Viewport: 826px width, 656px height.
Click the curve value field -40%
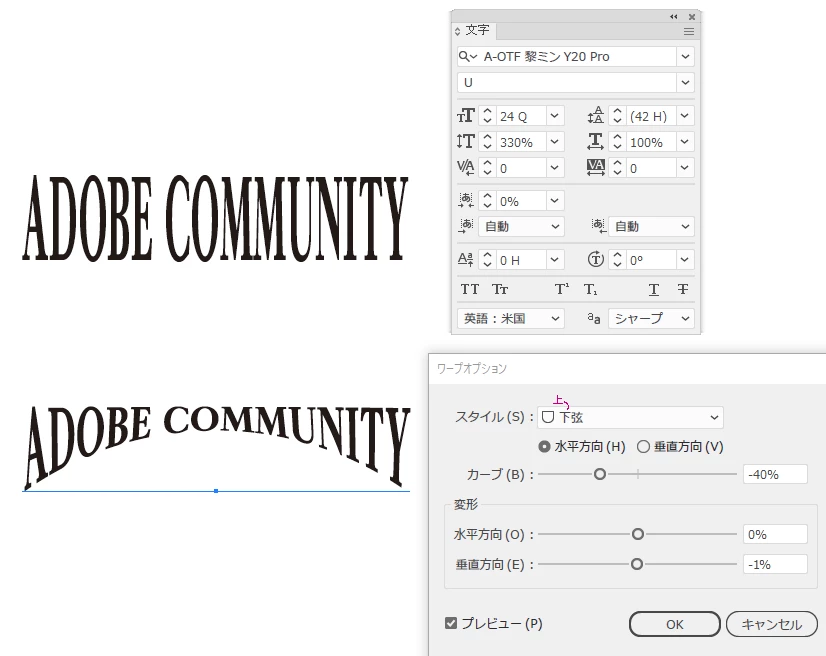(x=775, y=474)
